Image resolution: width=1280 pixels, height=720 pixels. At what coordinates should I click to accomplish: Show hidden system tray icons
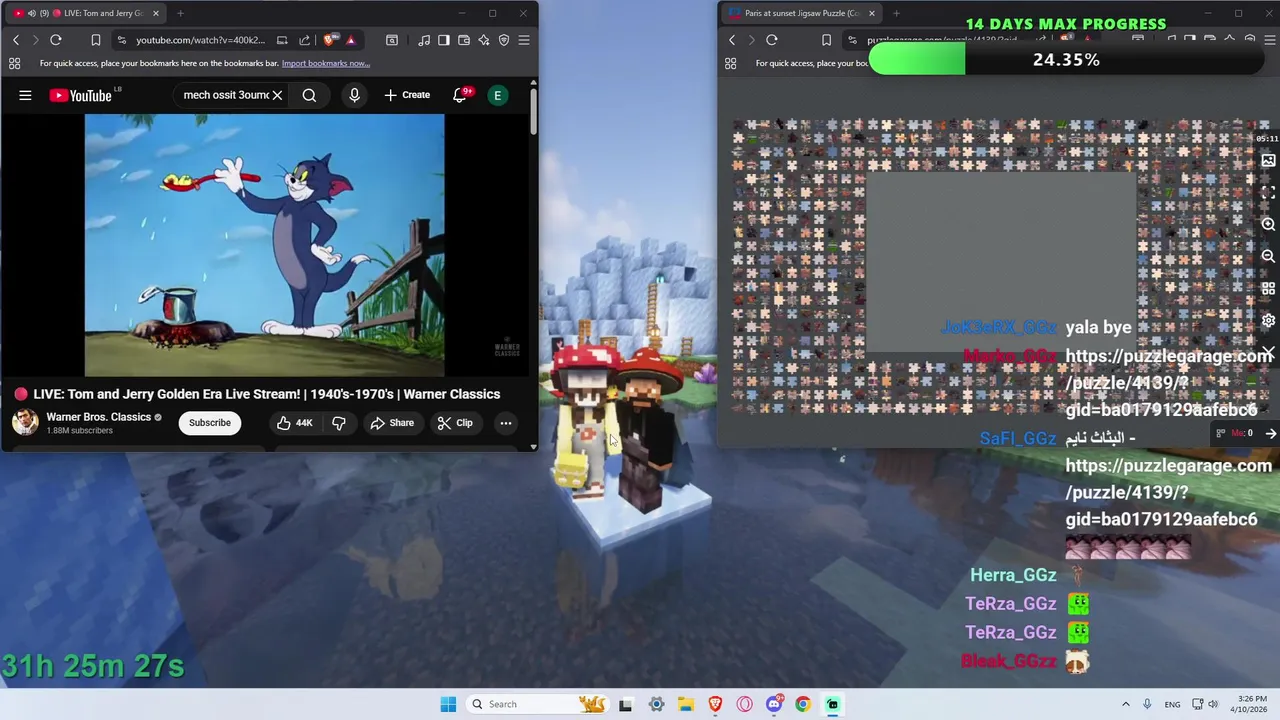(x=1125, y=704)
